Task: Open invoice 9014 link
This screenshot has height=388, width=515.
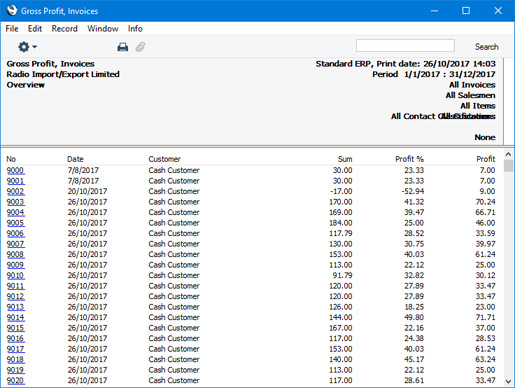Action: coord(15,317)
